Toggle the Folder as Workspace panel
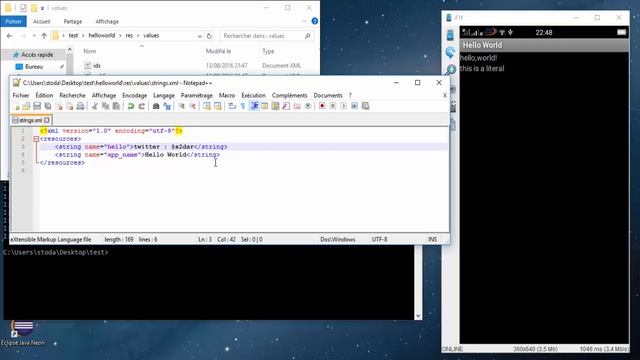640x360 pixels. pos(297,106)
